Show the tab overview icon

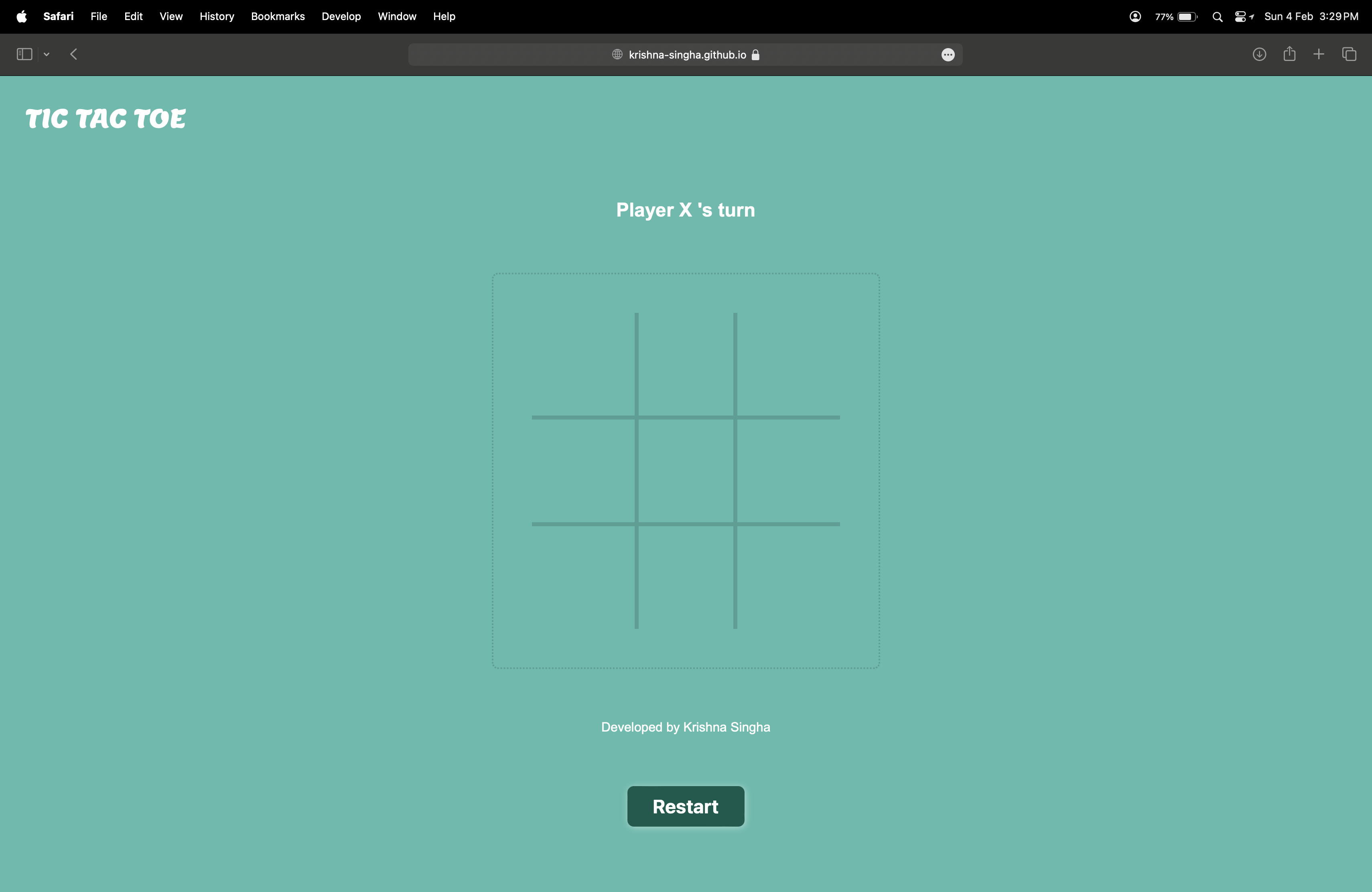click(x=1349, y=54)
